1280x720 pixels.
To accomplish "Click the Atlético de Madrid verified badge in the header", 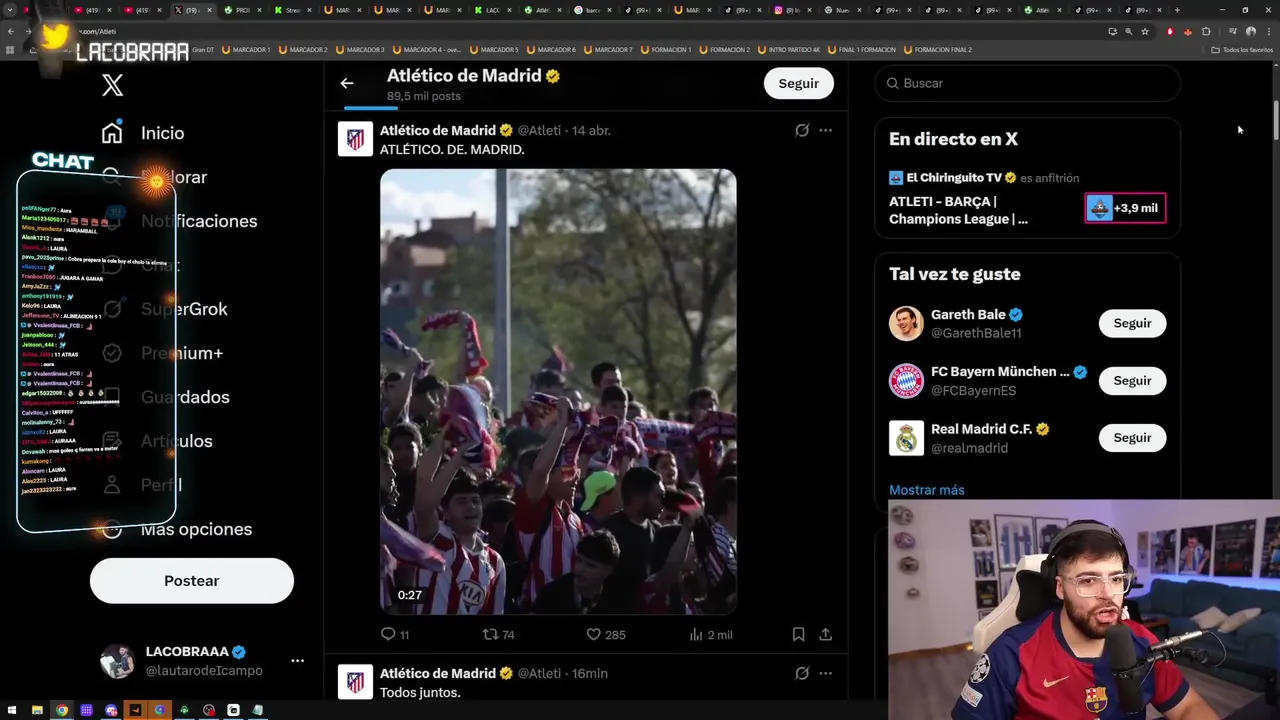I will (553, 76).
